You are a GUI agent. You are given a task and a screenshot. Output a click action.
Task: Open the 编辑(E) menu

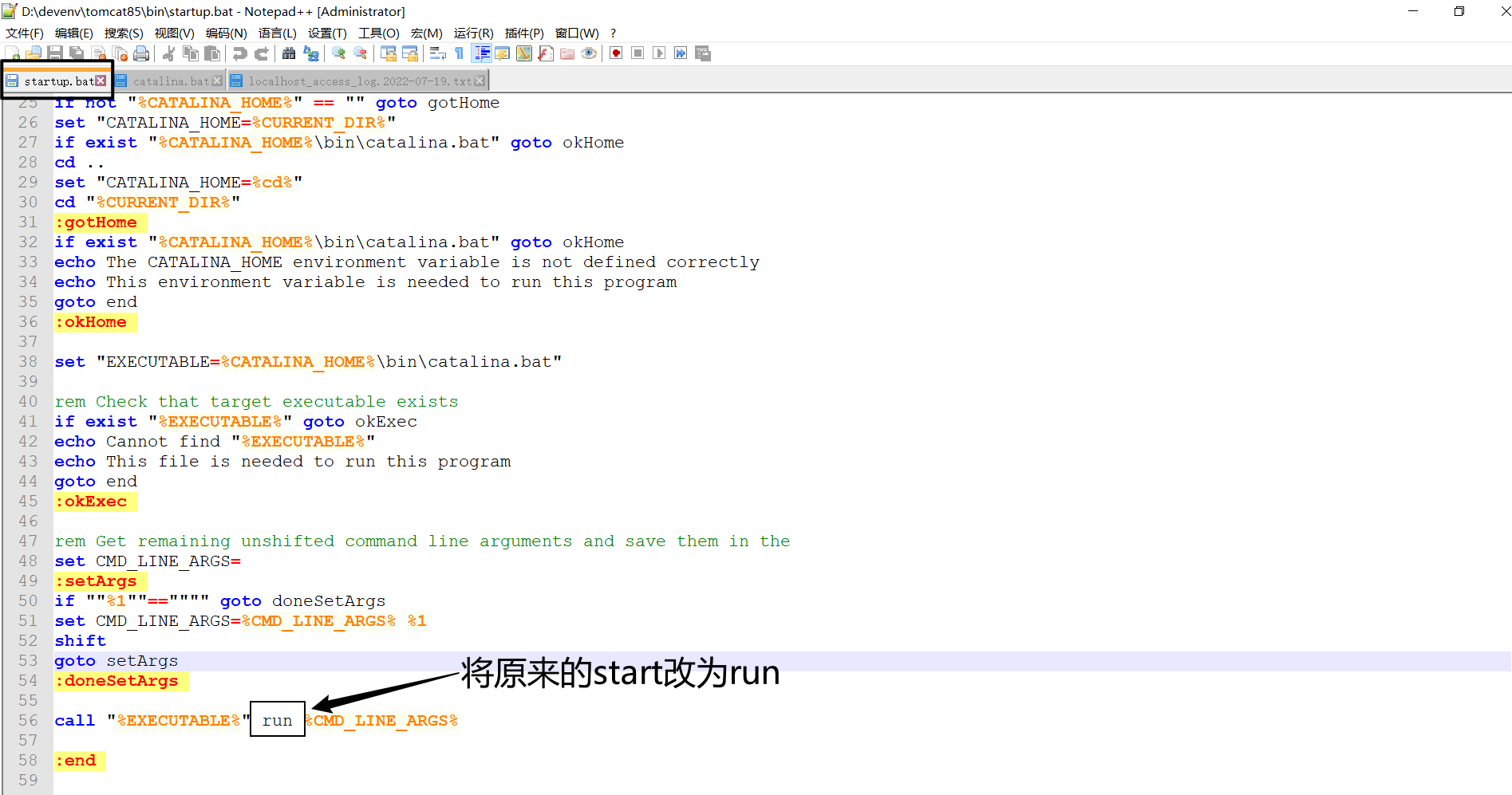tap(74, 33)
